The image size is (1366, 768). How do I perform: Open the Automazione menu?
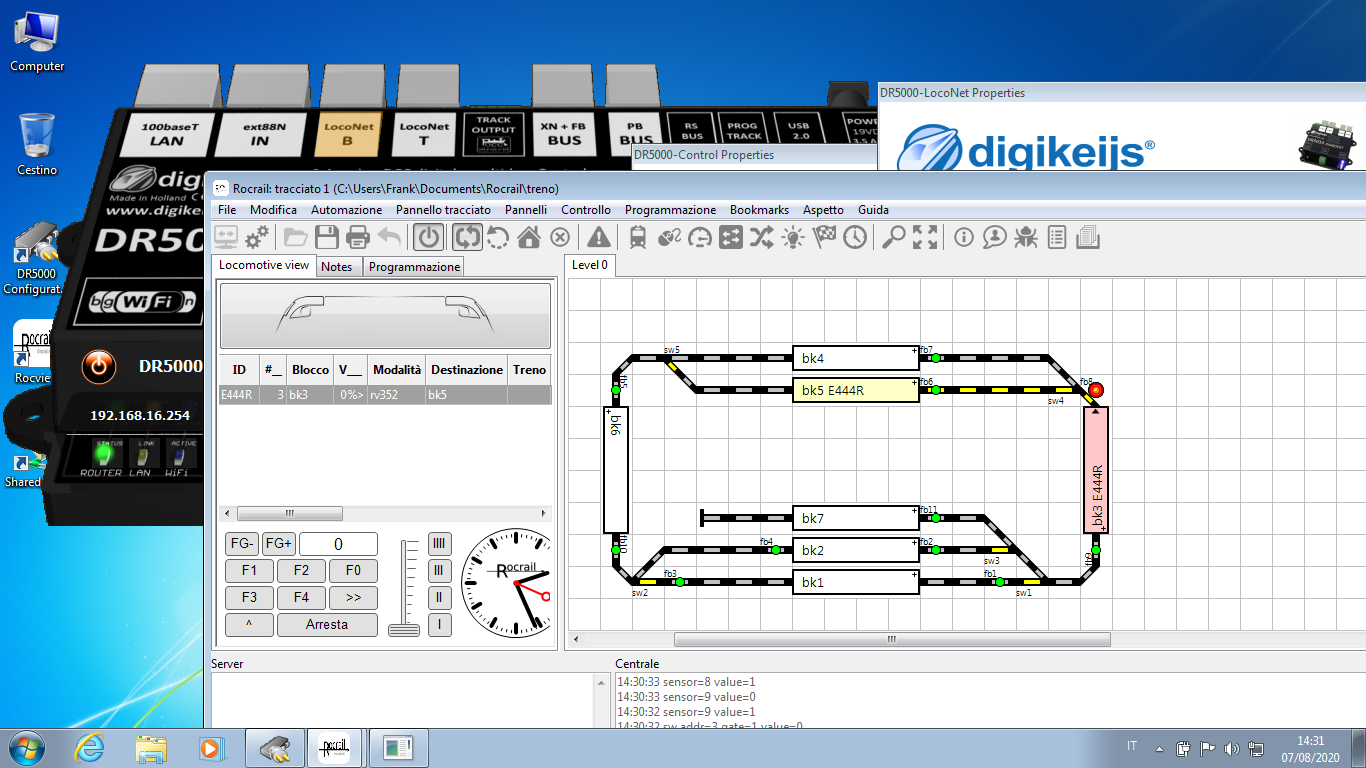pos(346,210)
